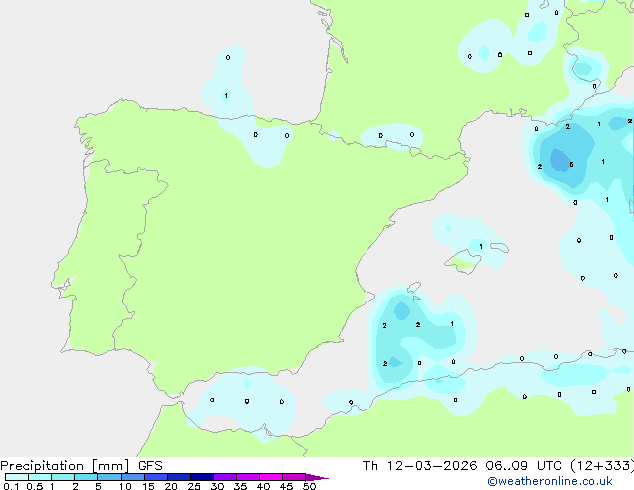
Task: Click the purple arrow tip ending the legend
Action: click(317, 477)
